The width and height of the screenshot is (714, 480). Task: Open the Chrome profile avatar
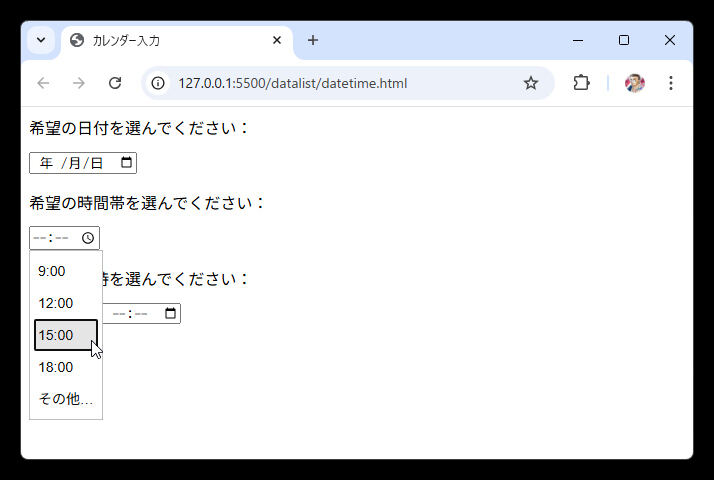pos(635,83)
